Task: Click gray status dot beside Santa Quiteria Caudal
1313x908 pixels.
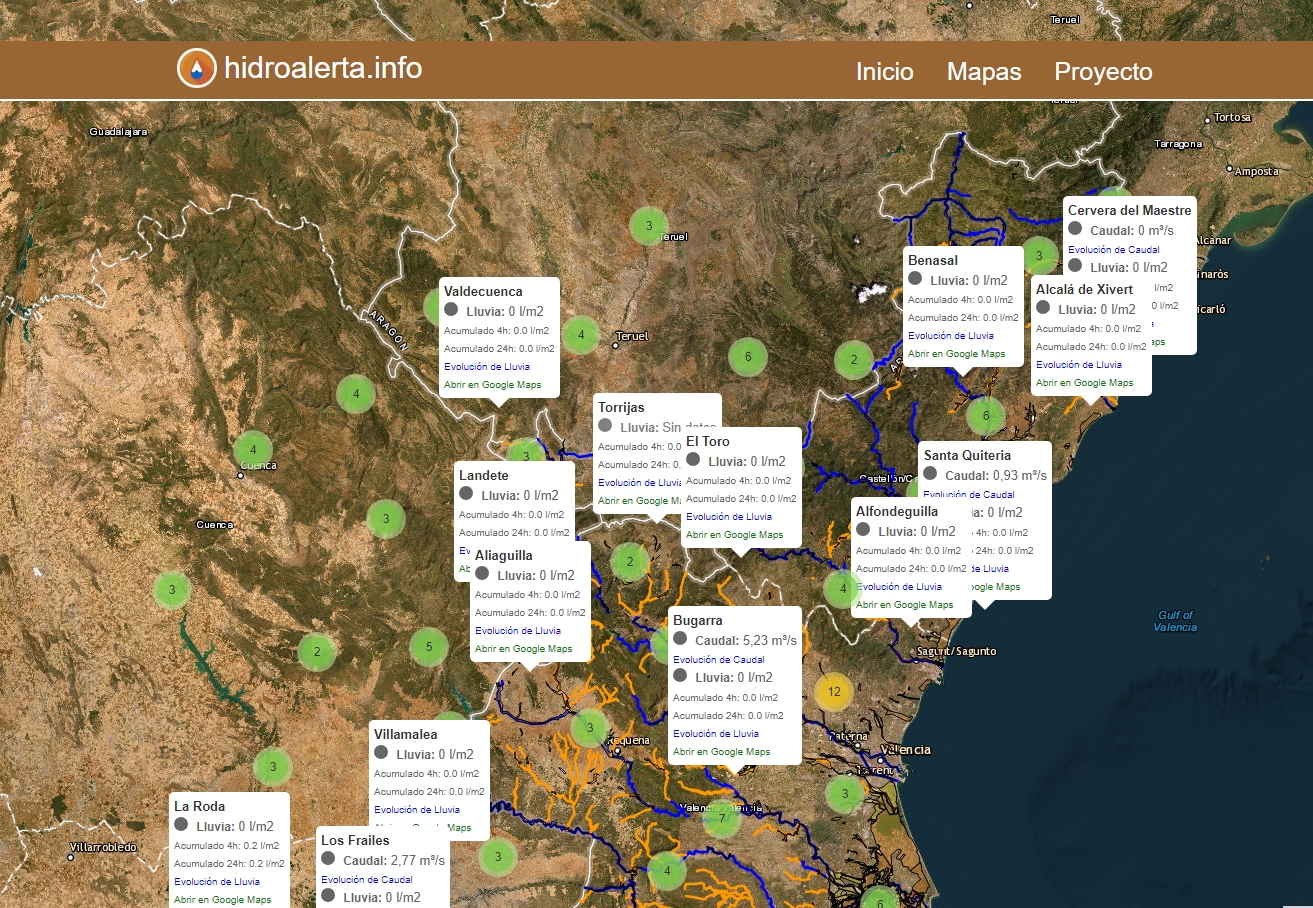Action: [x=930, y=473]
